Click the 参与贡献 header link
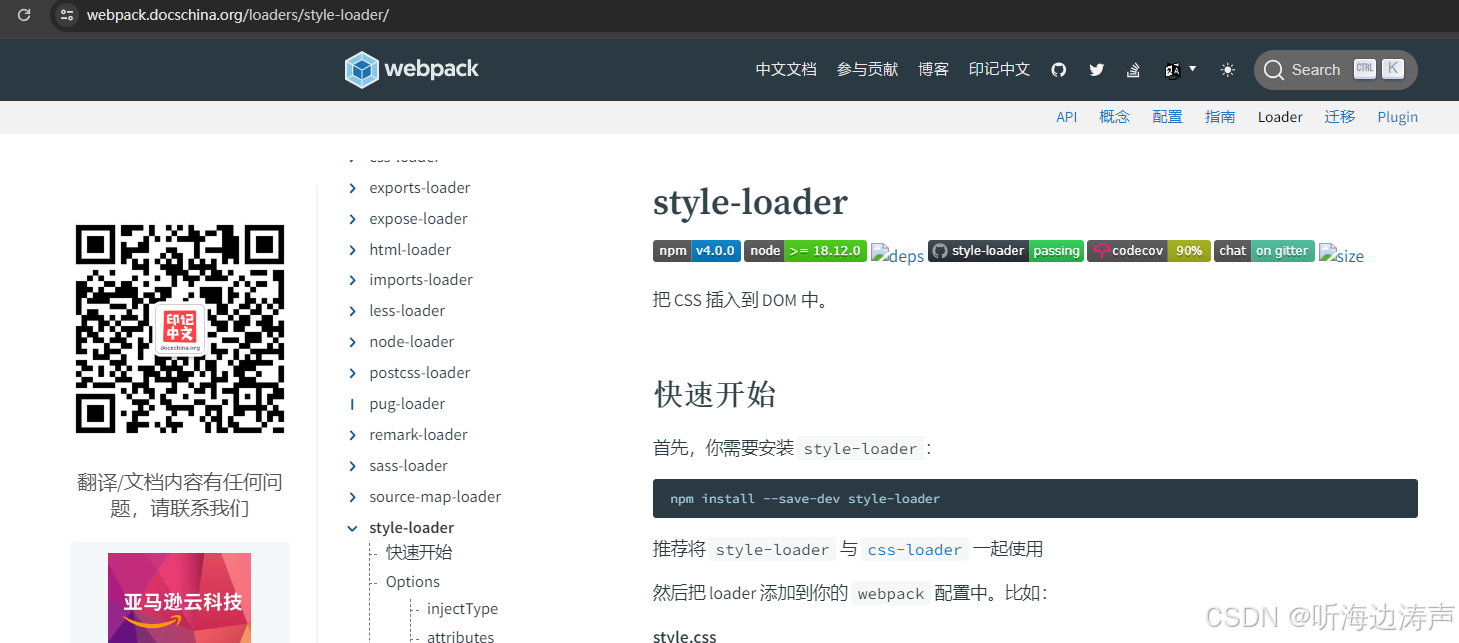 [x=866, y=69]
